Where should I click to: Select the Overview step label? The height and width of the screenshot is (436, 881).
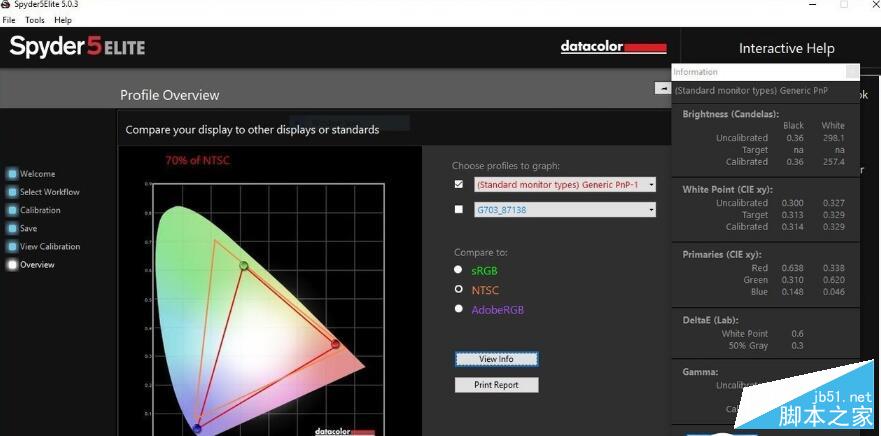37,265
